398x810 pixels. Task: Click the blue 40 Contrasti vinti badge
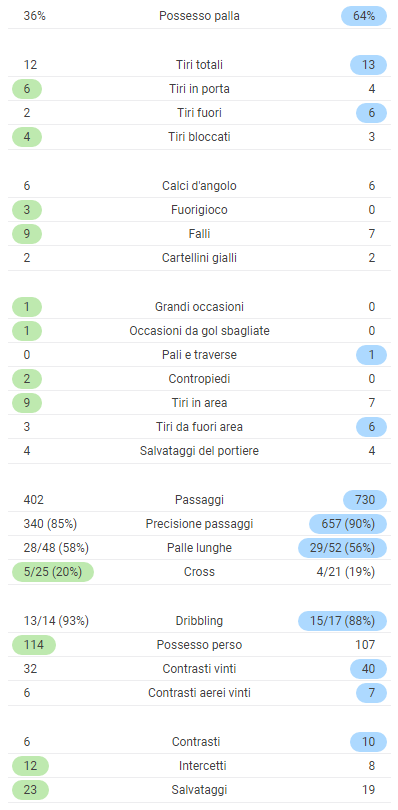pos(369,668)
